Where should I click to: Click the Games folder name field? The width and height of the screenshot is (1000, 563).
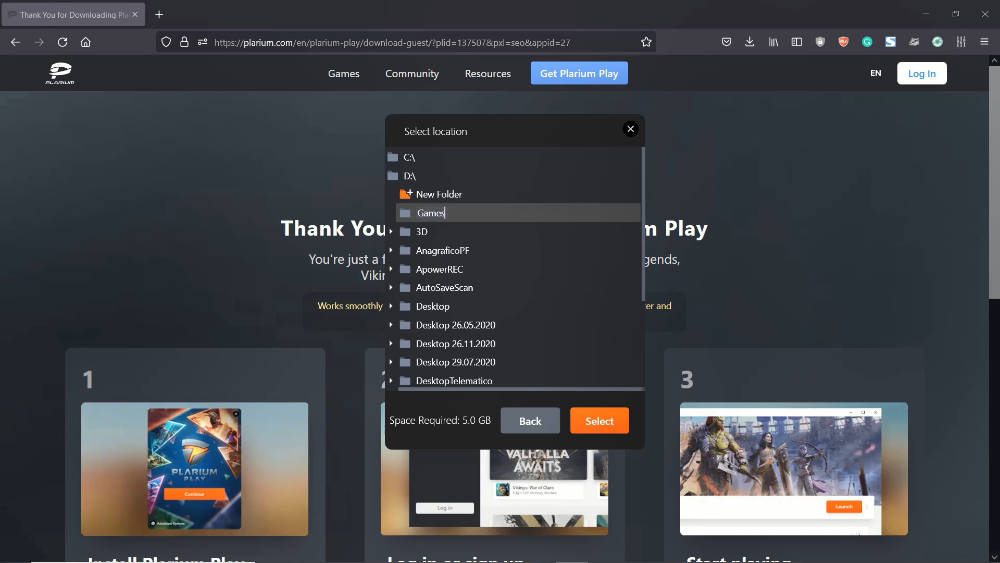point(518,213)
